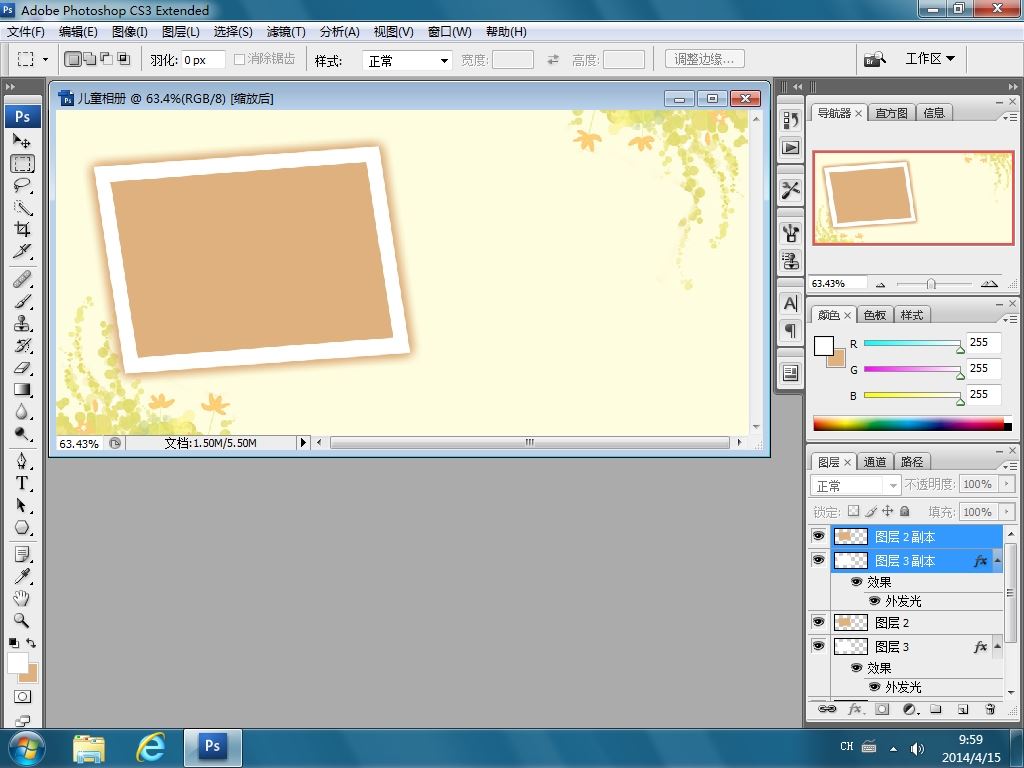Select the Dodge tool
The image size is (1024, 768).
[22, 434]
